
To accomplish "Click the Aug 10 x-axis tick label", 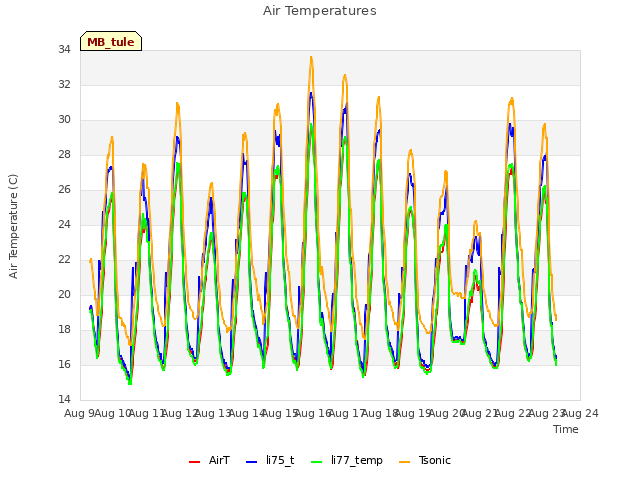I will pyautogui.click(x=113, y=413).
